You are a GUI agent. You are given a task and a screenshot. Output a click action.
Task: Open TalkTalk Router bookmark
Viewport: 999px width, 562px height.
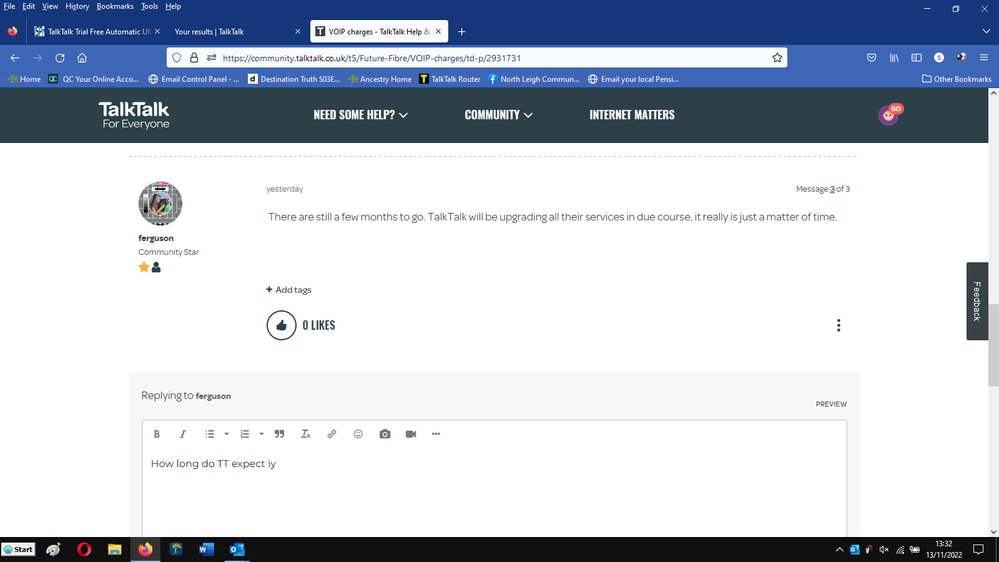tap(450, 79)
